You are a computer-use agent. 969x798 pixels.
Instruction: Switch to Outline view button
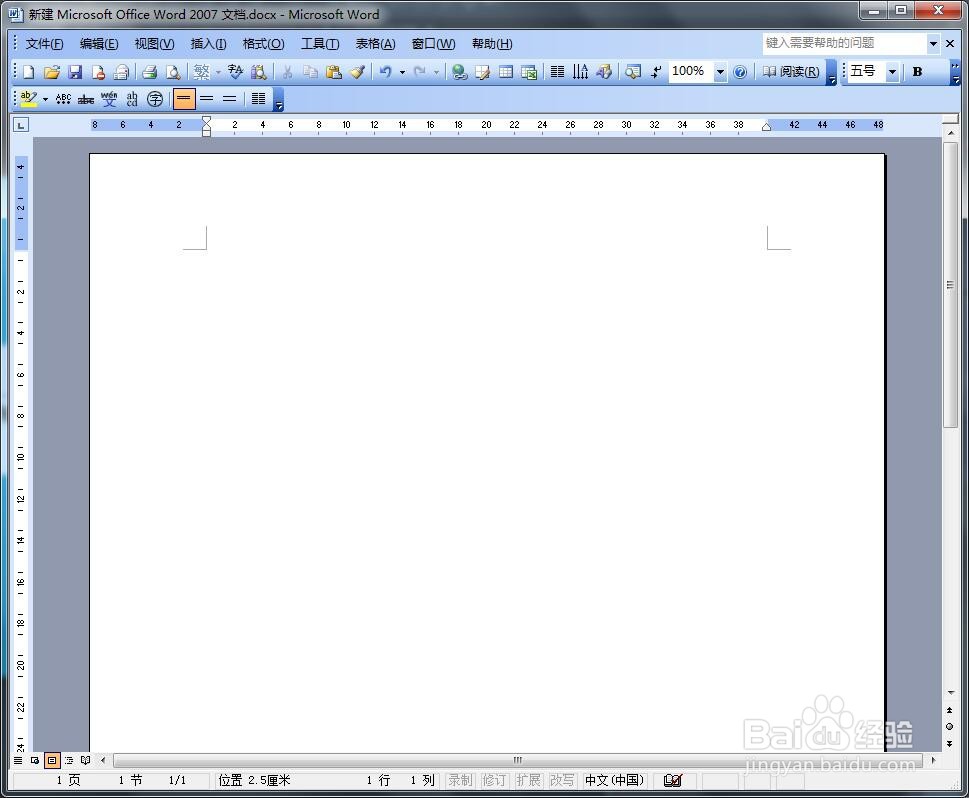(x=69, y=760)
